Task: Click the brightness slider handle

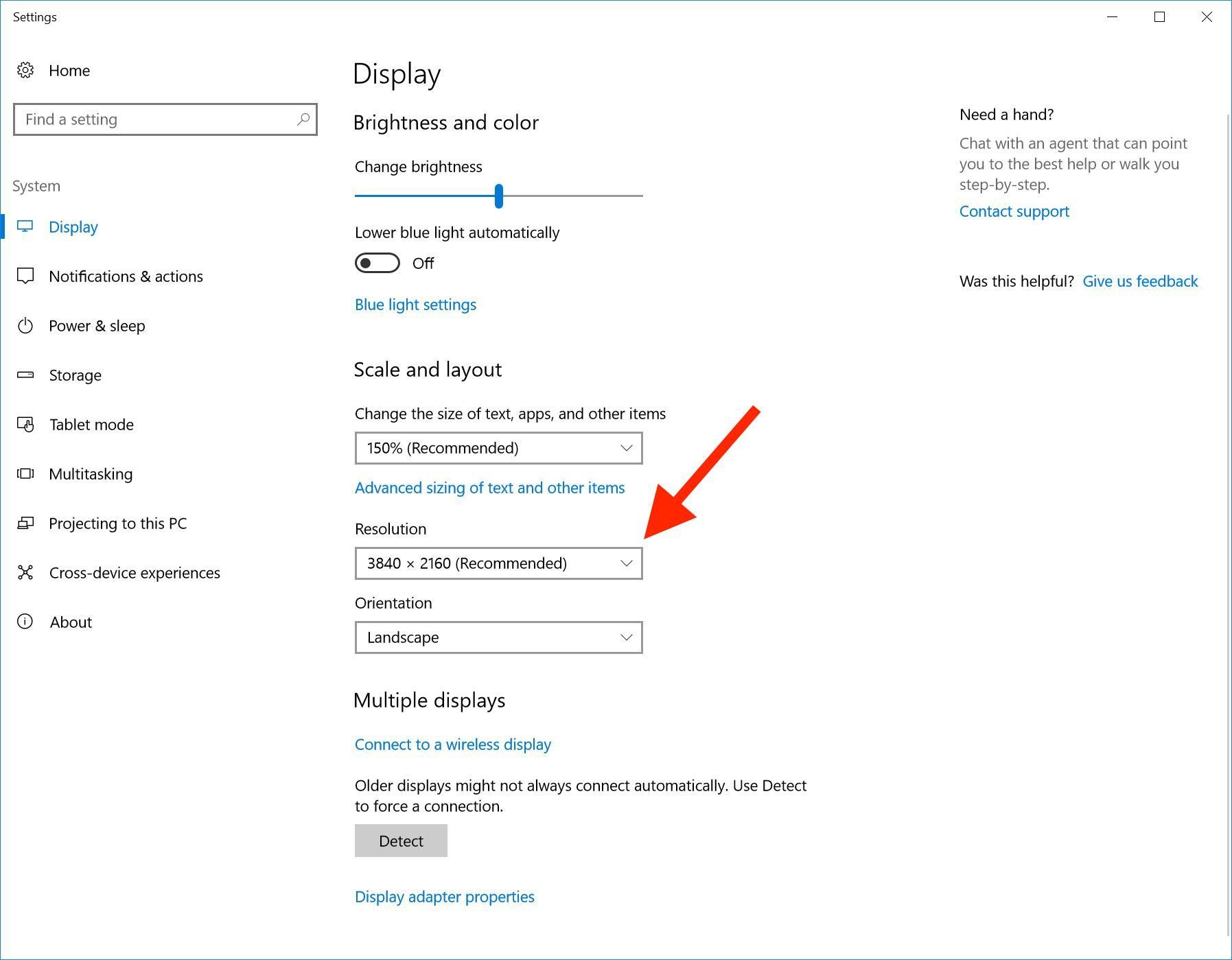Action: (x=499, y=196)
